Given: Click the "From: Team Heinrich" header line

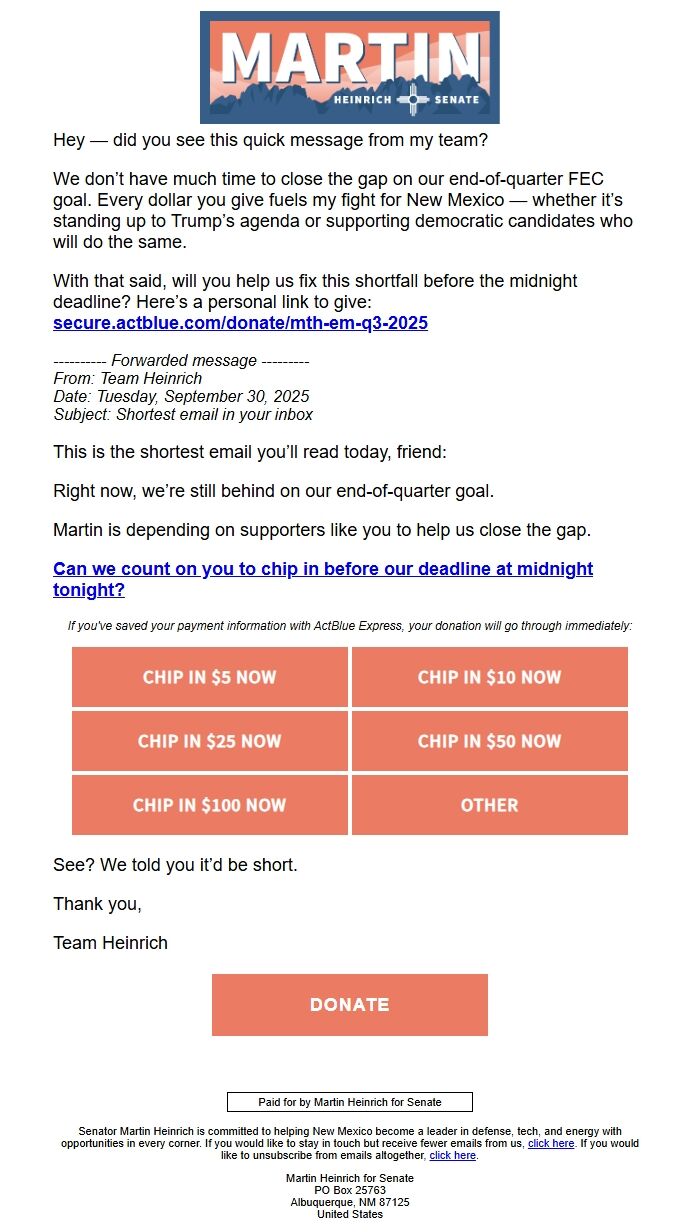Looking at the screenshot, I should (x=128, y=378).
